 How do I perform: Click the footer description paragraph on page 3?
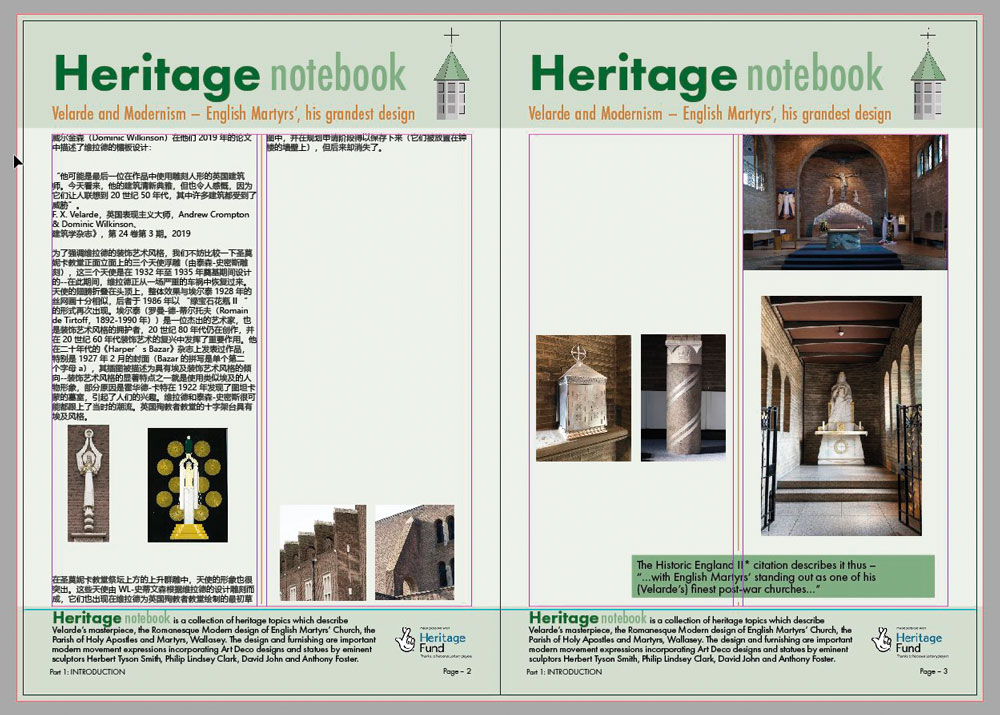[691, 638]
